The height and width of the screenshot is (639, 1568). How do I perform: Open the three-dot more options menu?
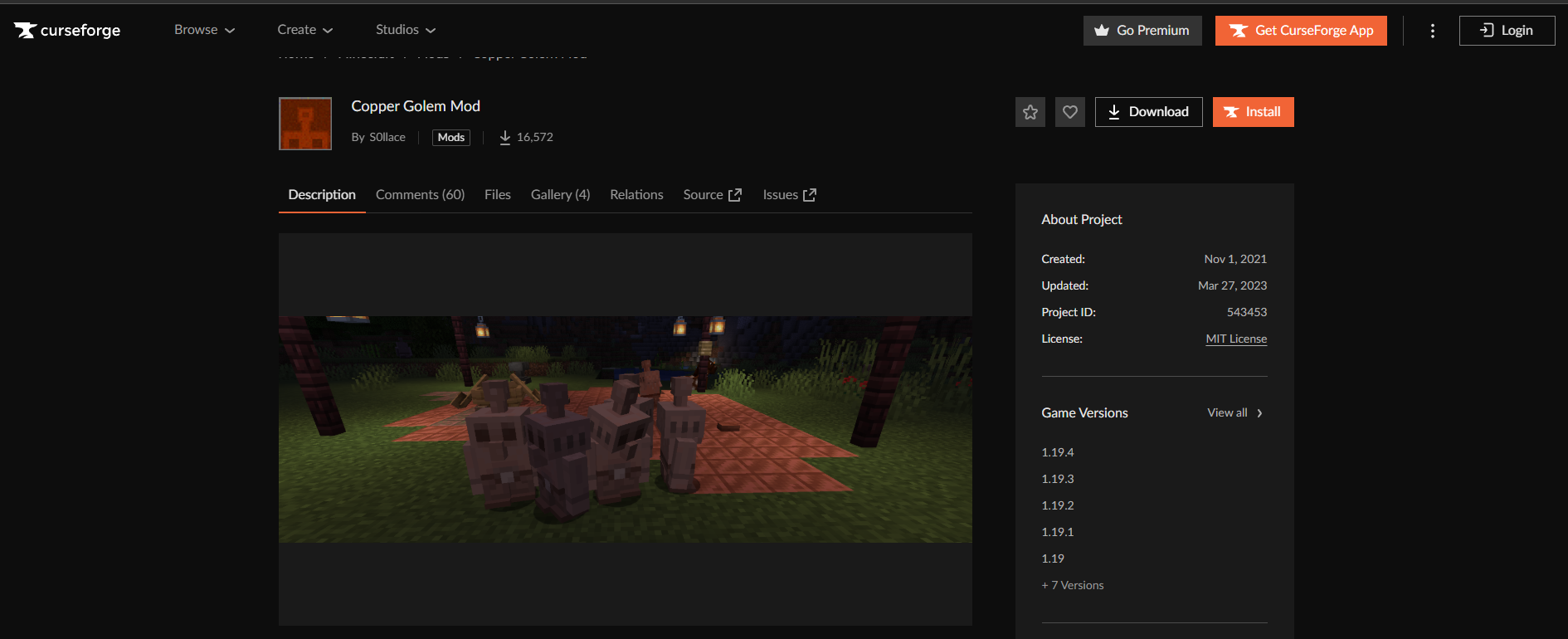pos(1433,31)
